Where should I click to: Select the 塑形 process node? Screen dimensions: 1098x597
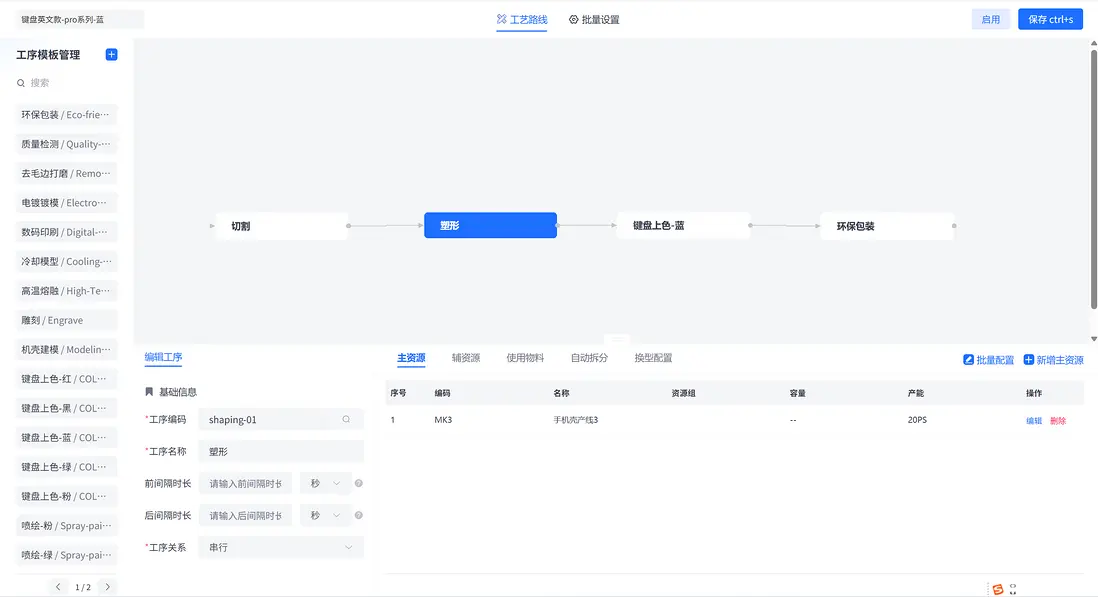click(490, 225)
